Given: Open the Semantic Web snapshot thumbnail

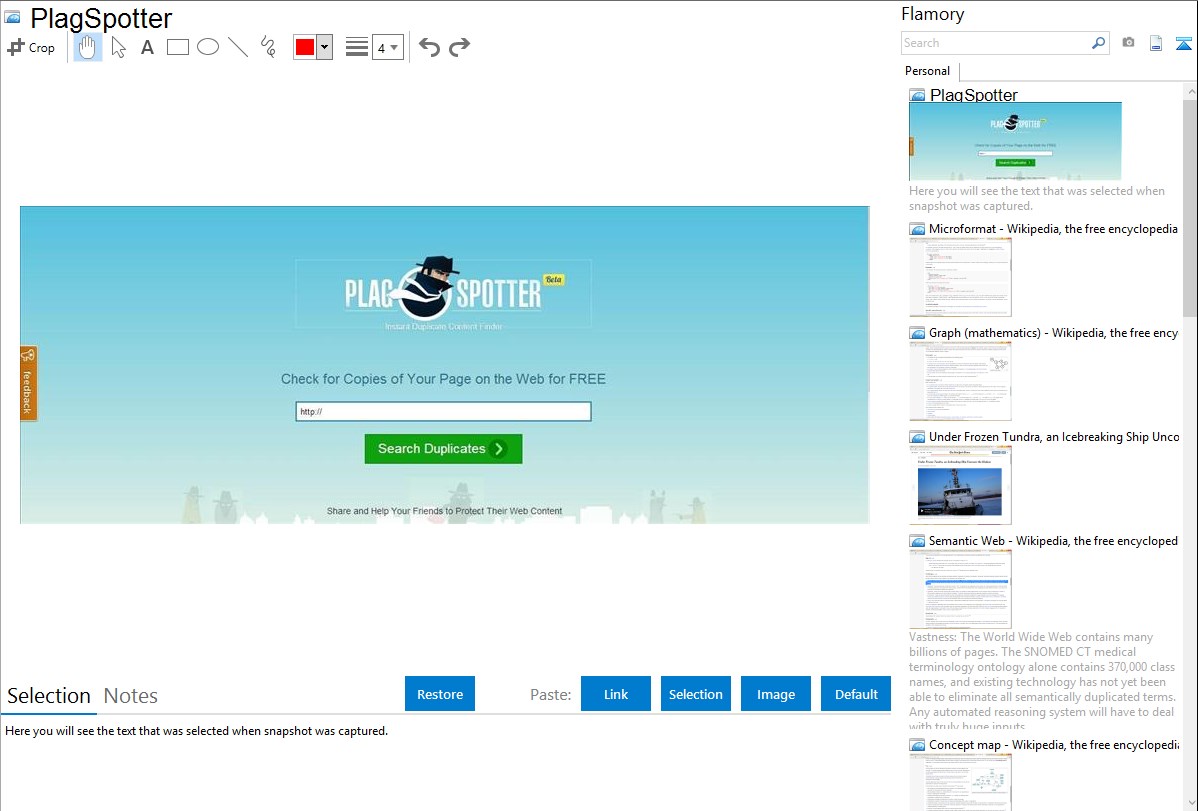Looking at the screenshot, I should tap(960, 589).
